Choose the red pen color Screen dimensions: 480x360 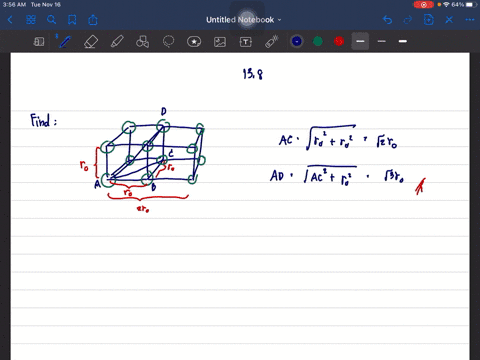(339, 41)
